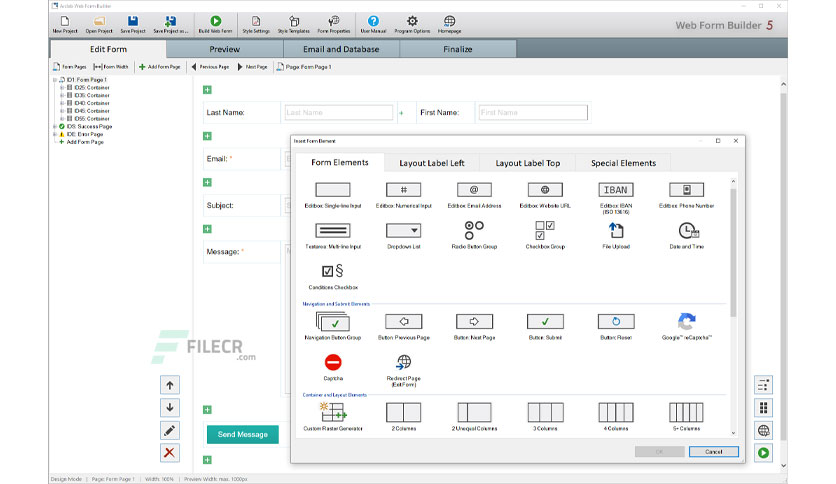Open Style Templates from the toolbar
This screenshot has width=836, height=484.
[293, 25]
